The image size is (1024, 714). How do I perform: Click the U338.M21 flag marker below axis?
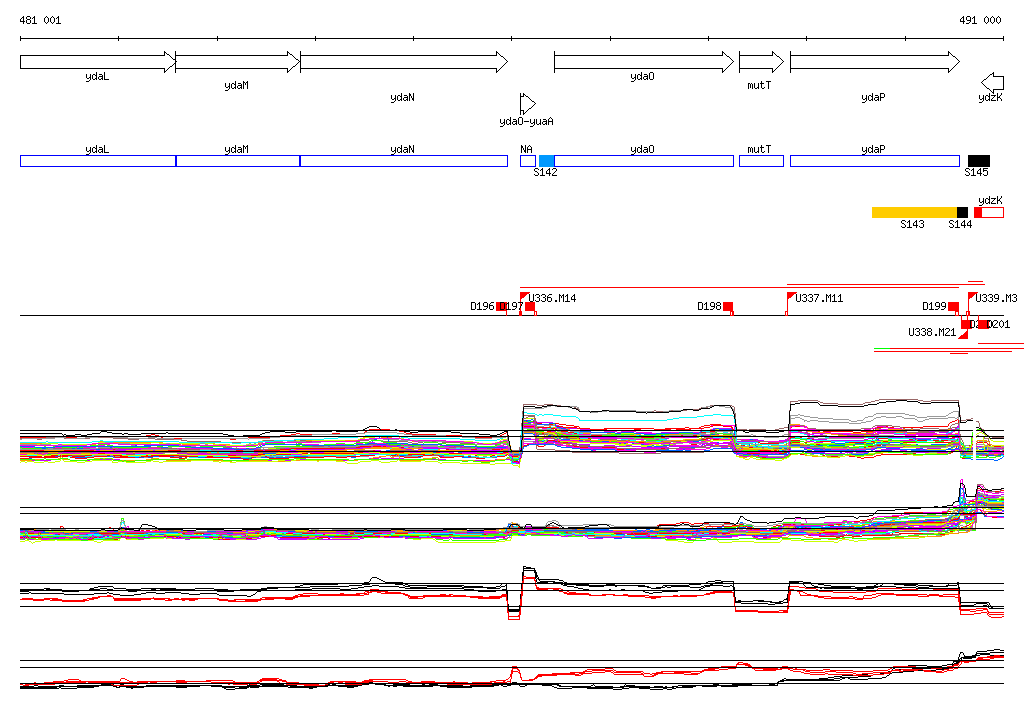[963, 334]
